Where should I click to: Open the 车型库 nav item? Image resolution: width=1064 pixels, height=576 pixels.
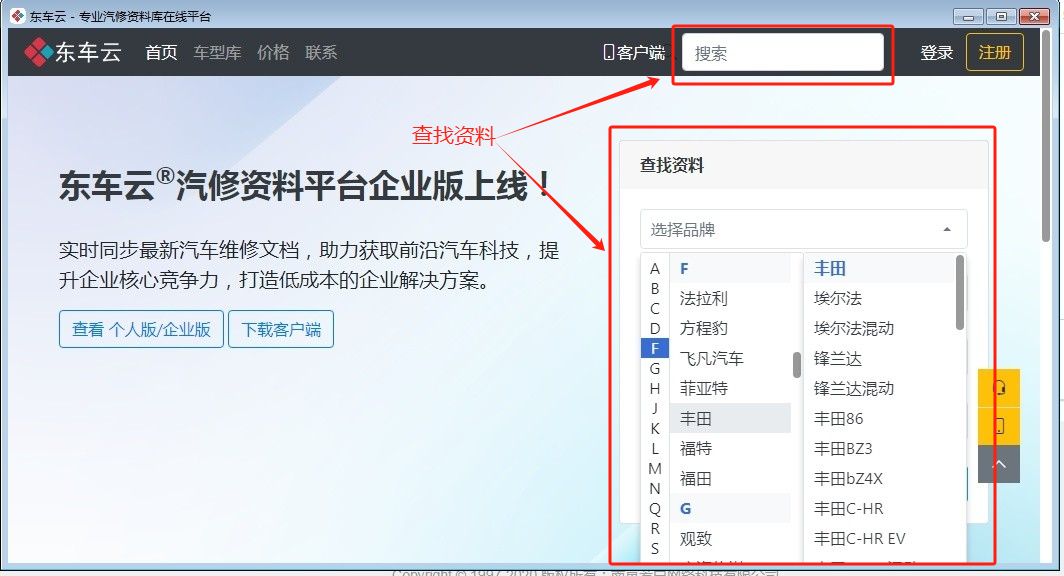(217, 53)
